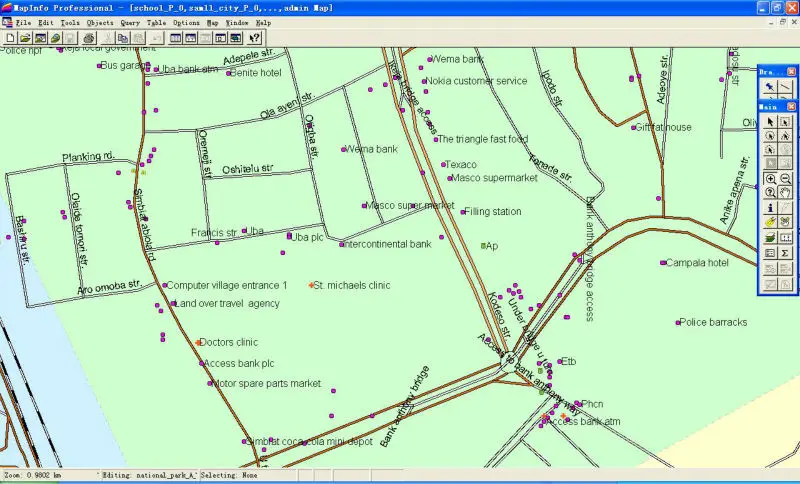Click the Help pointer toolbar icon

point(254,38)
